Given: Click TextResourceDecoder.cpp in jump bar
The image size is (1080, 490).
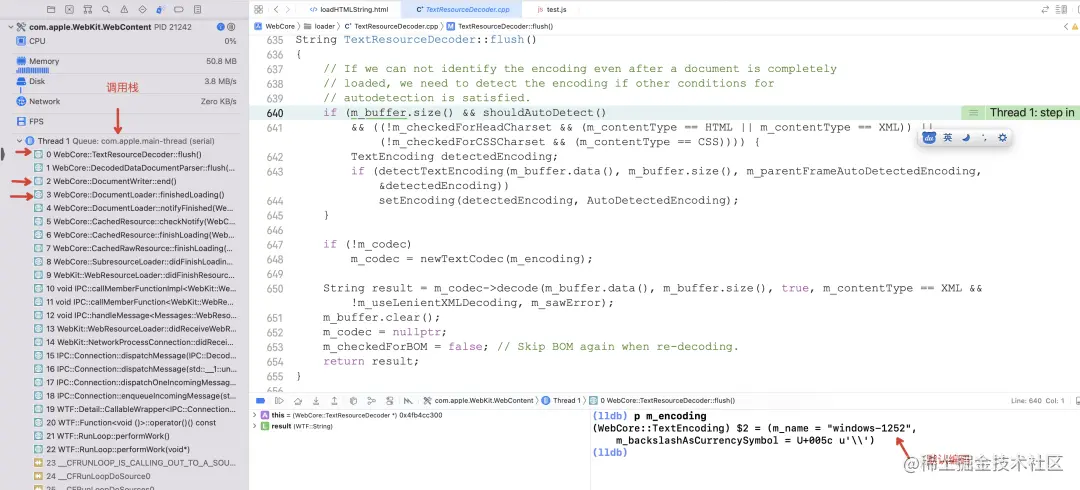Looking at the screenshot, I should 391,26.
